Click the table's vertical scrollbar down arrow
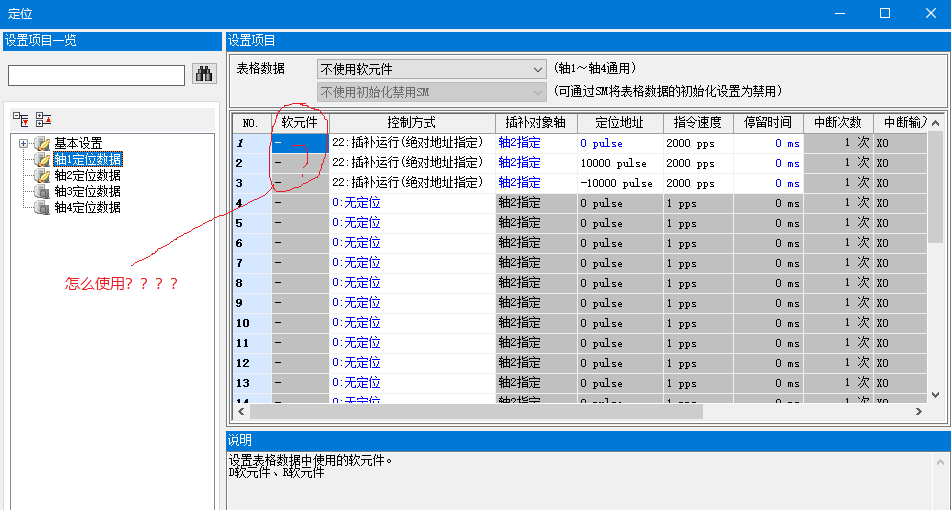This screenshot has height=510, width=951. coord(935,395)
